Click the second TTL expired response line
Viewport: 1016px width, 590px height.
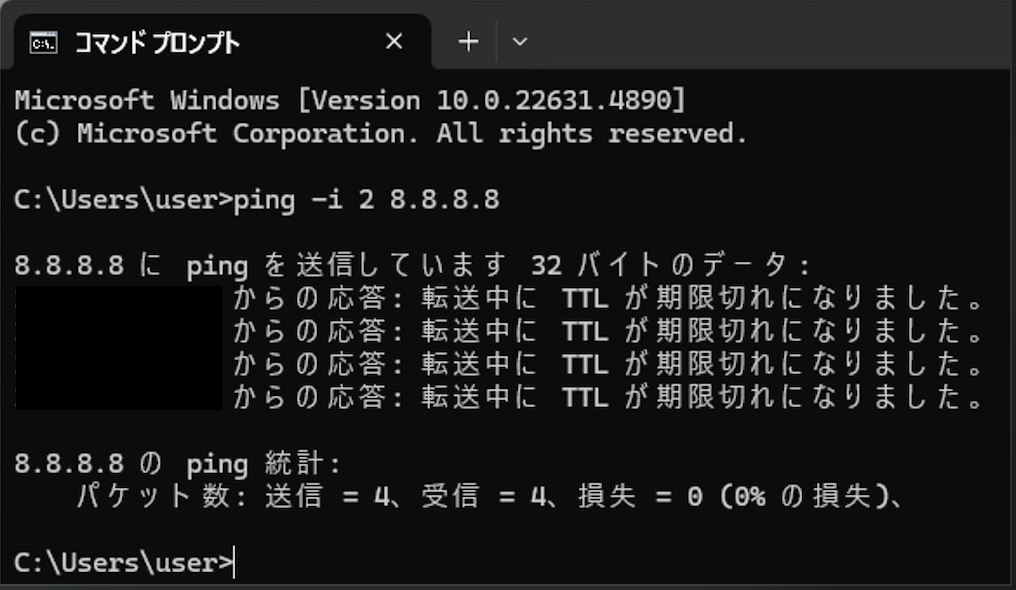click(600, 330)
